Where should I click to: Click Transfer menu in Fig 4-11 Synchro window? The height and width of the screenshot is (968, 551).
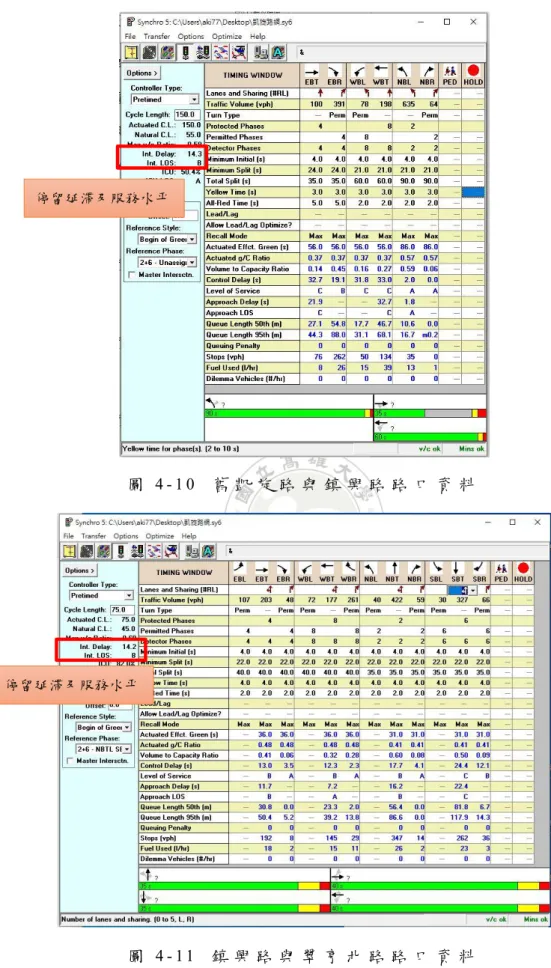[x=94, y=536]
